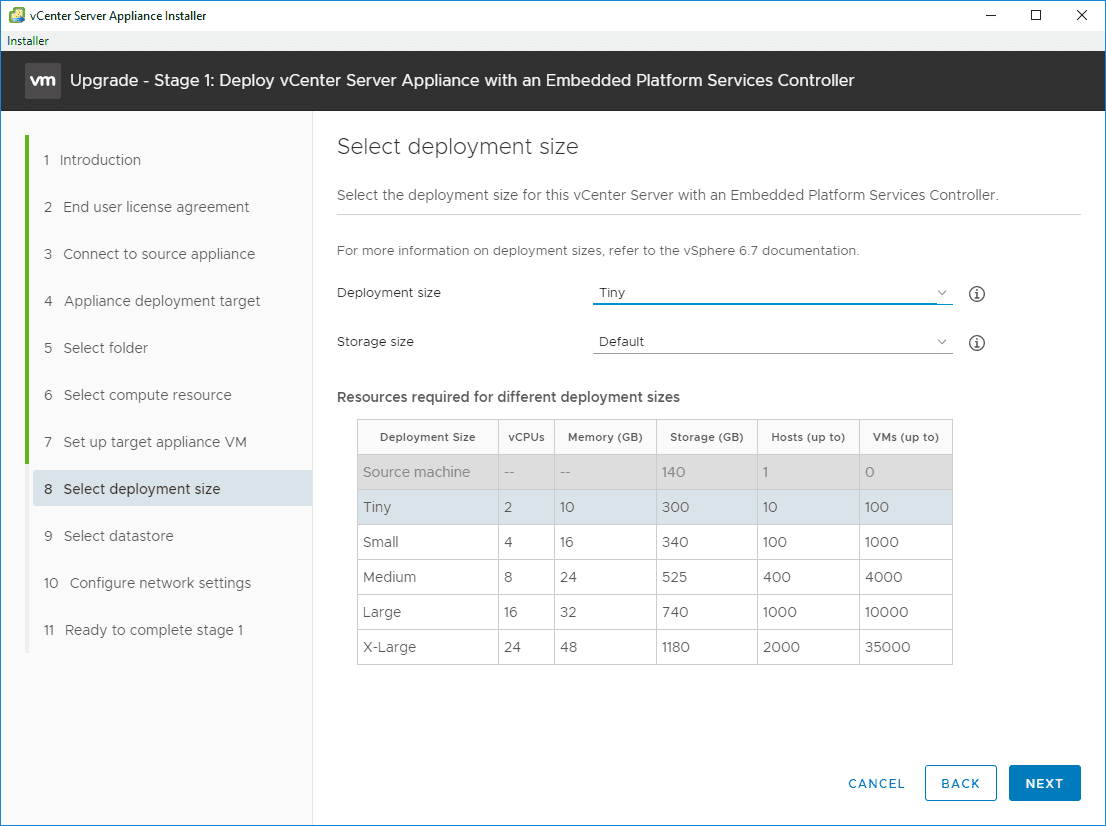Click the NEXT button

[x=1044, y=783]
